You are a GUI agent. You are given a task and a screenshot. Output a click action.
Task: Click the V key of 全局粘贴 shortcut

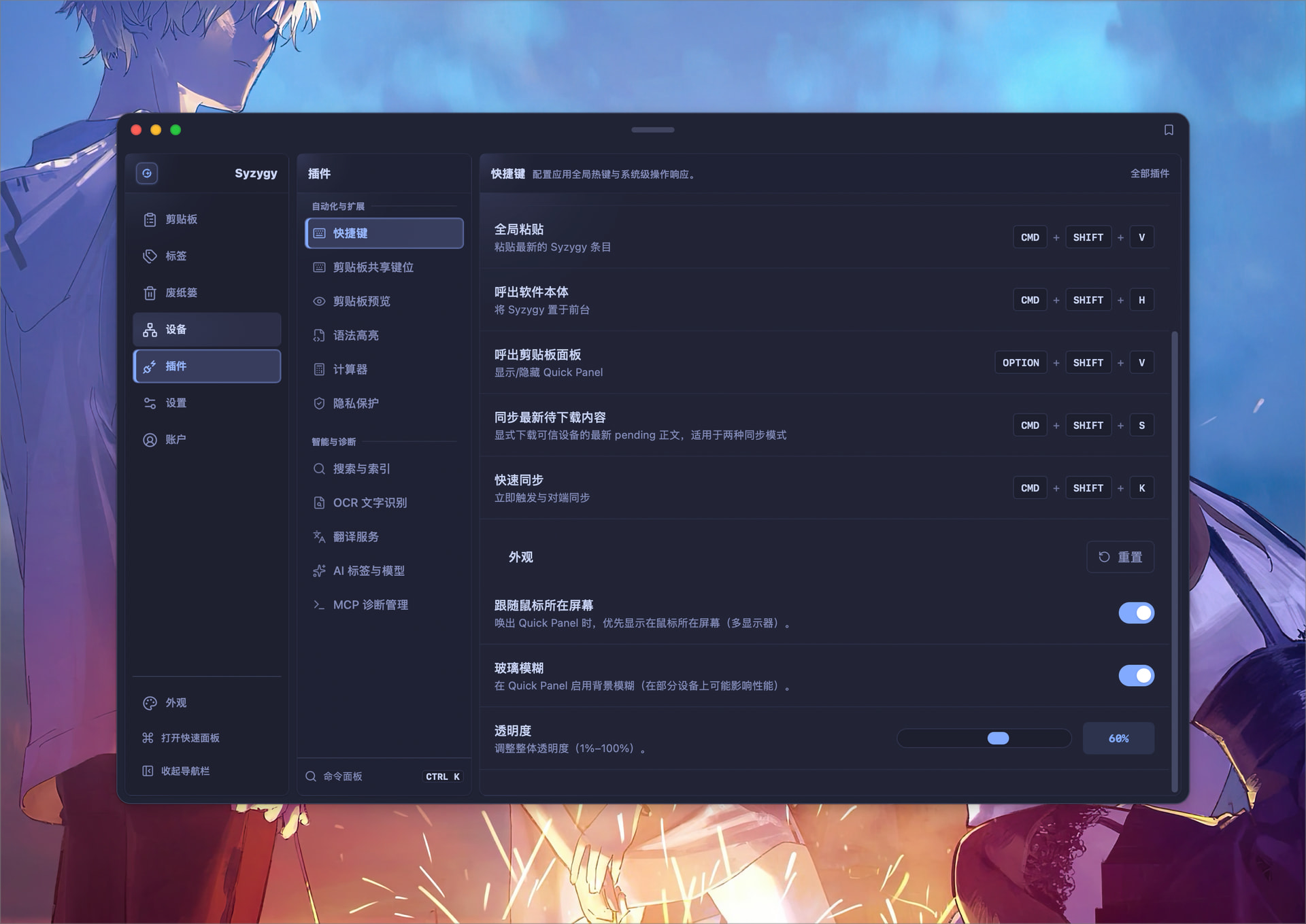pyautogui.click(x=1141, y=237)
